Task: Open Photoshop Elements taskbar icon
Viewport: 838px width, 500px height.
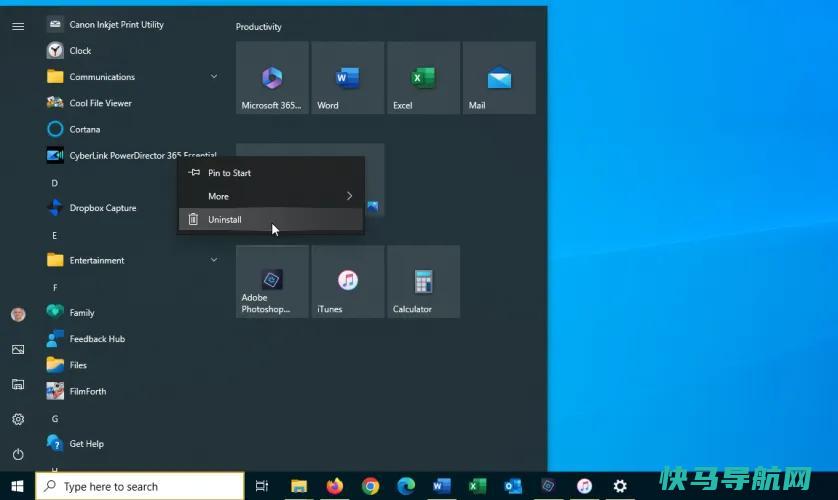Action: click(x=548, y=486)
